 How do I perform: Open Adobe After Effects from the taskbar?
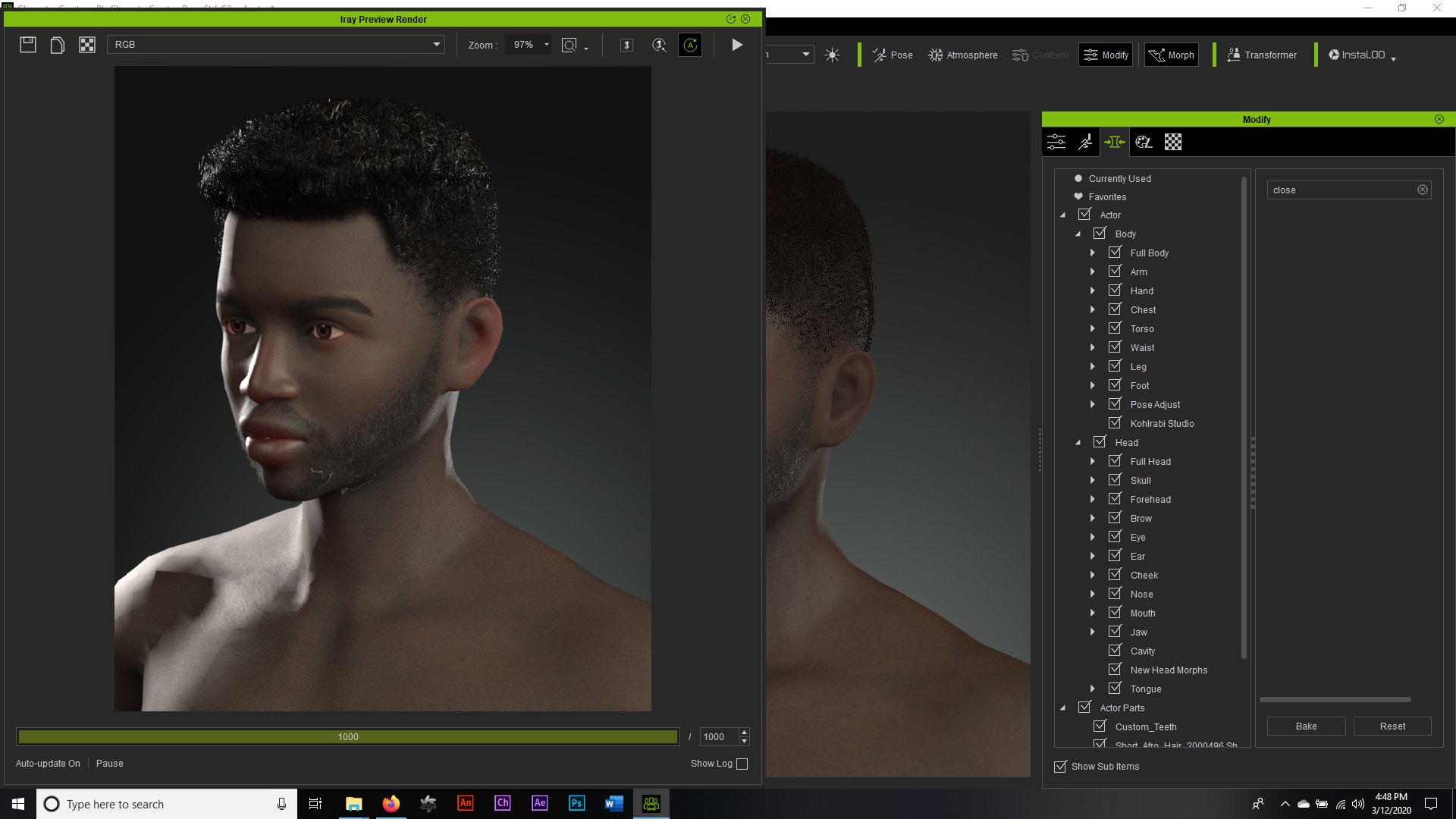(539, 804)
